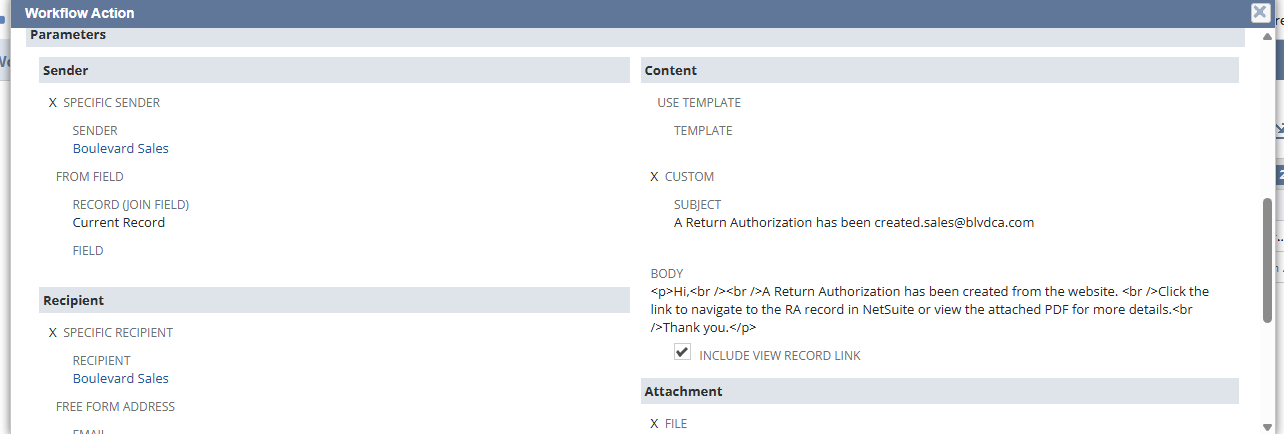
Task: Click the scrollbar up arrow
Action: pyautogui.click(x=1268, y=38)
